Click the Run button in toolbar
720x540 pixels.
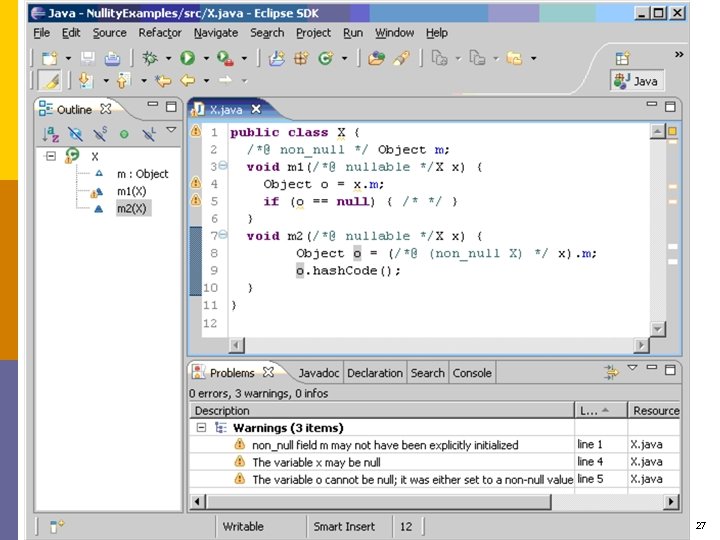(x=187, y=59)
